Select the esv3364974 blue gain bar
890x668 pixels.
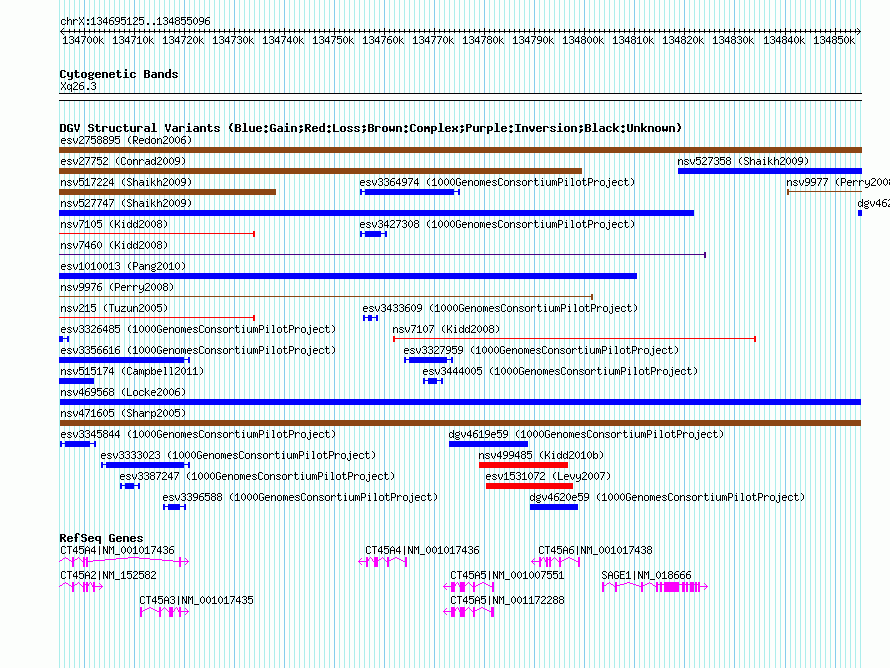409,192
